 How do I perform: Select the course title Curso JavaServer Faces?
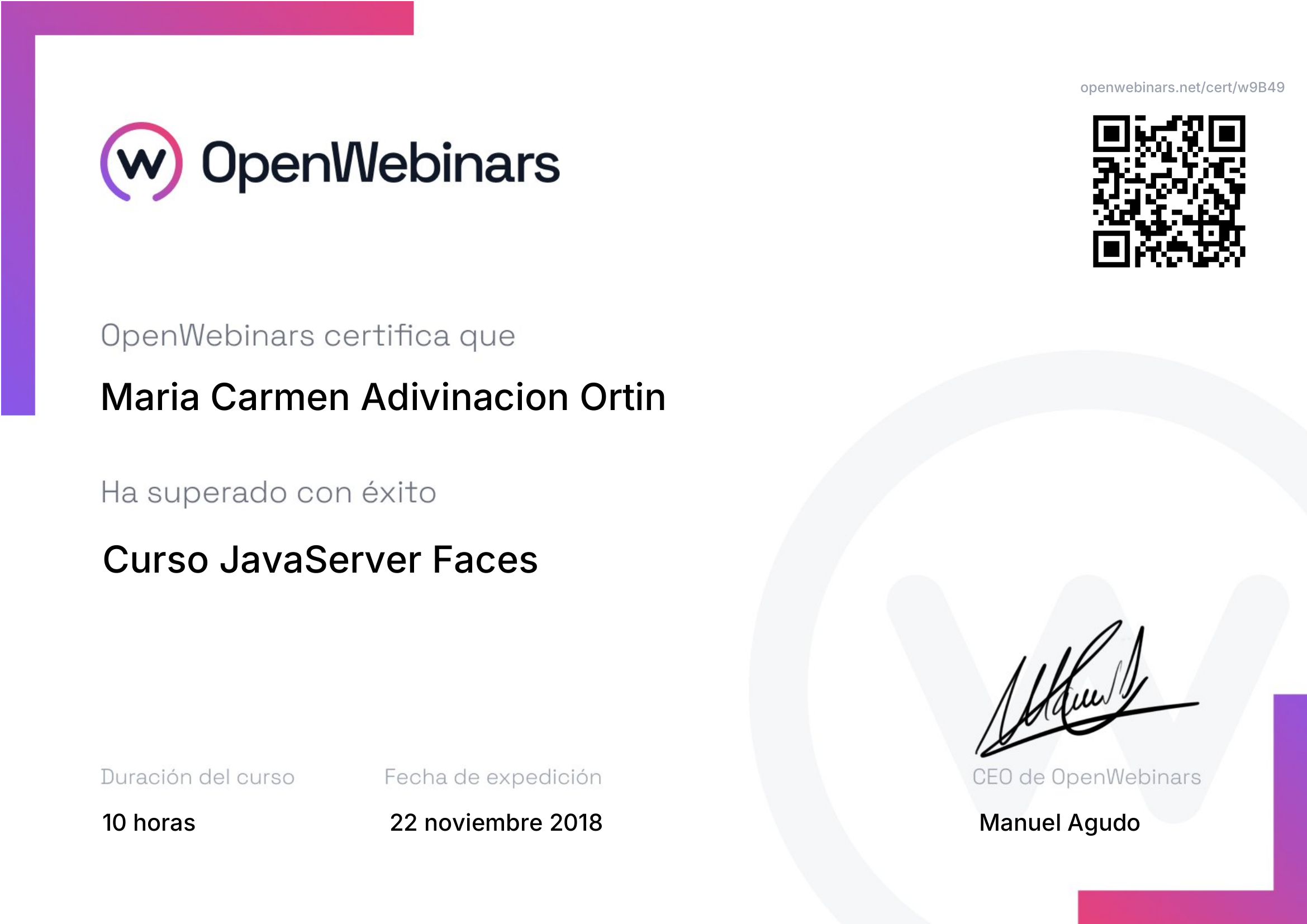[x=320, y=559]
